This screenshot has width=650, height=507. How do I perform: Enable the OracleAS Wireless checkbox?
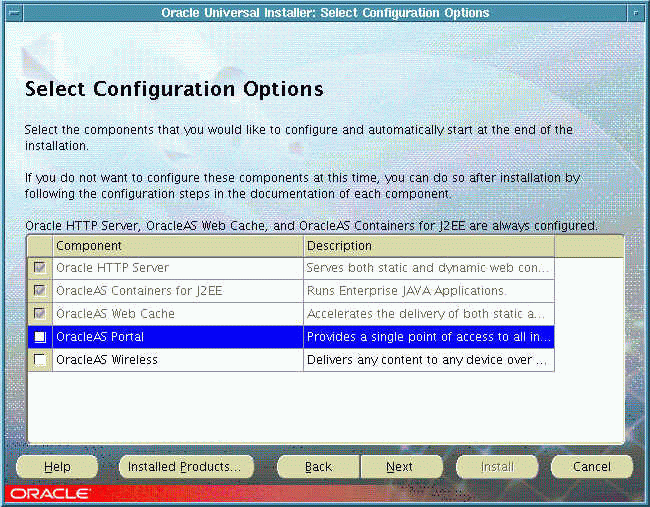[40, 359]
